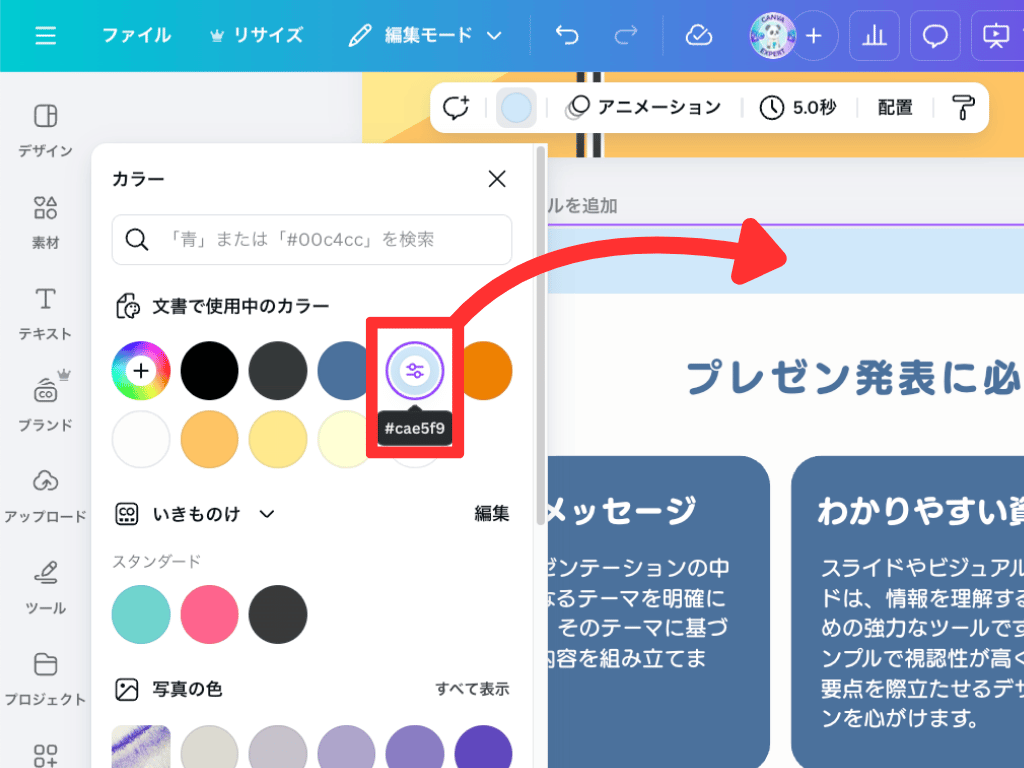Open the 素材 sidebar panel

(x=45, y=222)
